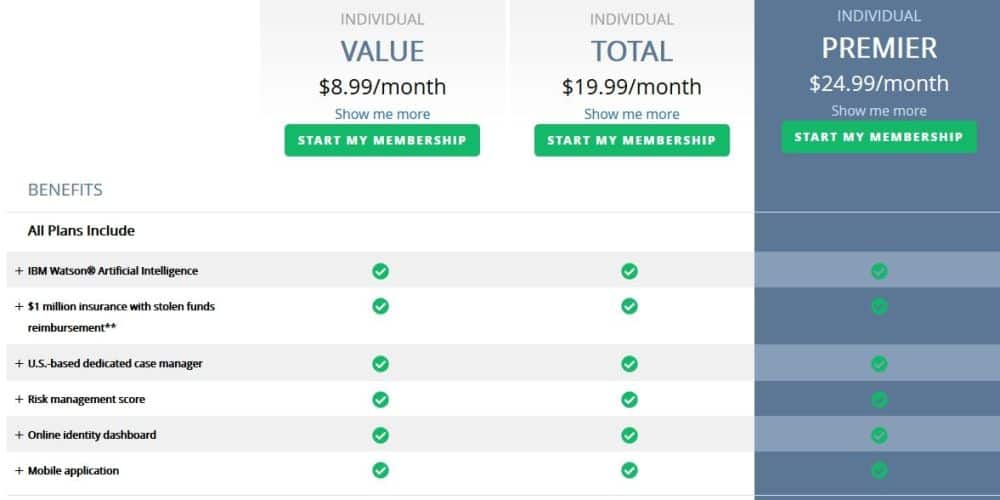Start membership for Premier plan

(x=879, y=137)
